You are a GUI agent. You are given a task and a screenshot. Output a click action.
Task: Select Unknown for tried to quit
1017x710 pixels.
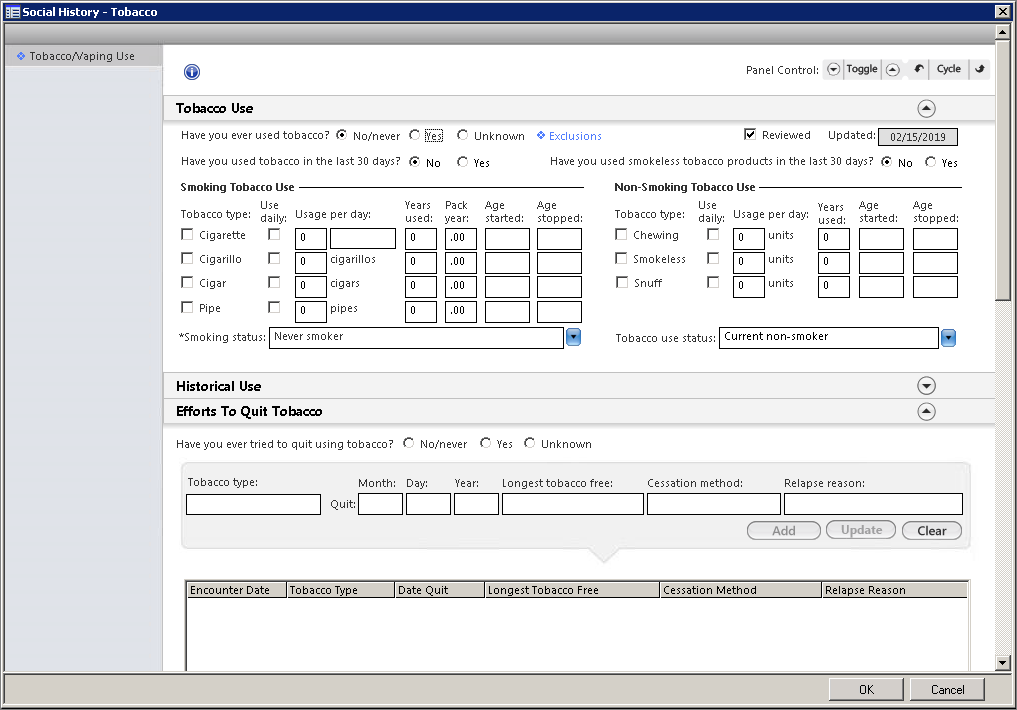click(530, 443)
